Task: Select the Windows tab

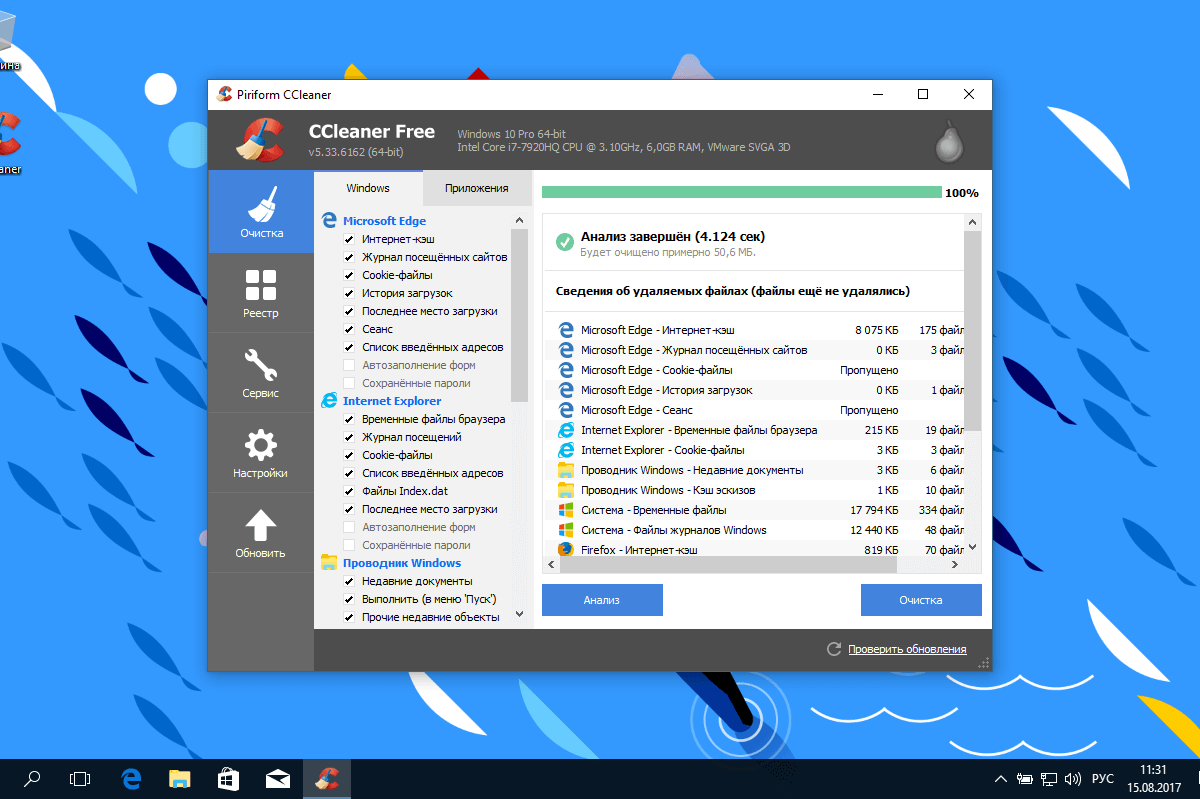Action: (368, 188)
